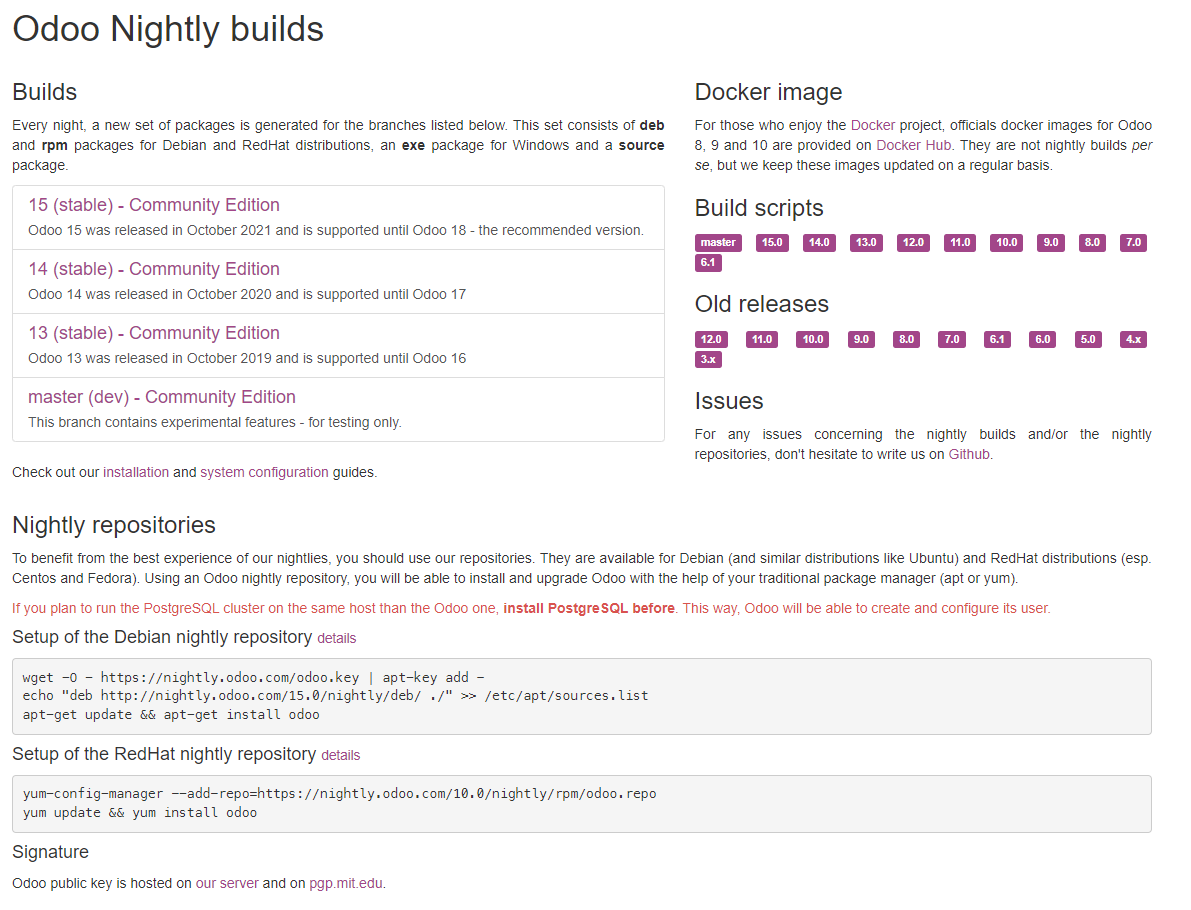This screenshot has height=910, width=1191.
Task: Select the 4.x old releases badge
Action: point(1133,340)
